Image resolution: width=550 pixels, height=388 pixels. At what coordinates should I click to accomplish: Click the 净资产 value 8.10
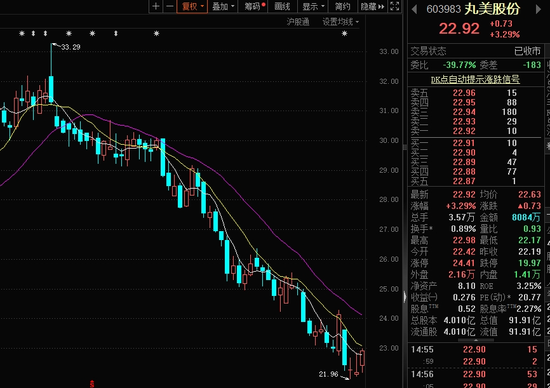click(467, 286)
